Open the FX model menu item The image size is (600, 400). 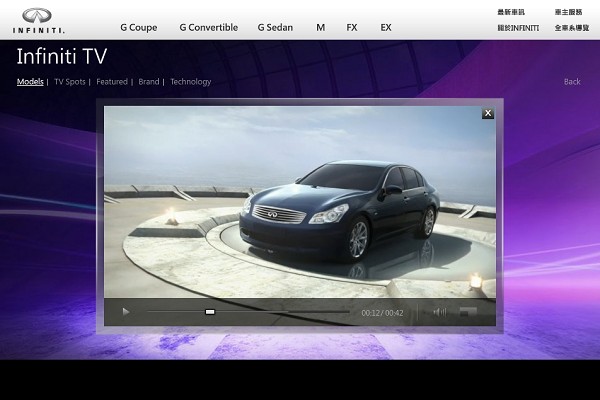tap(351, 28)
